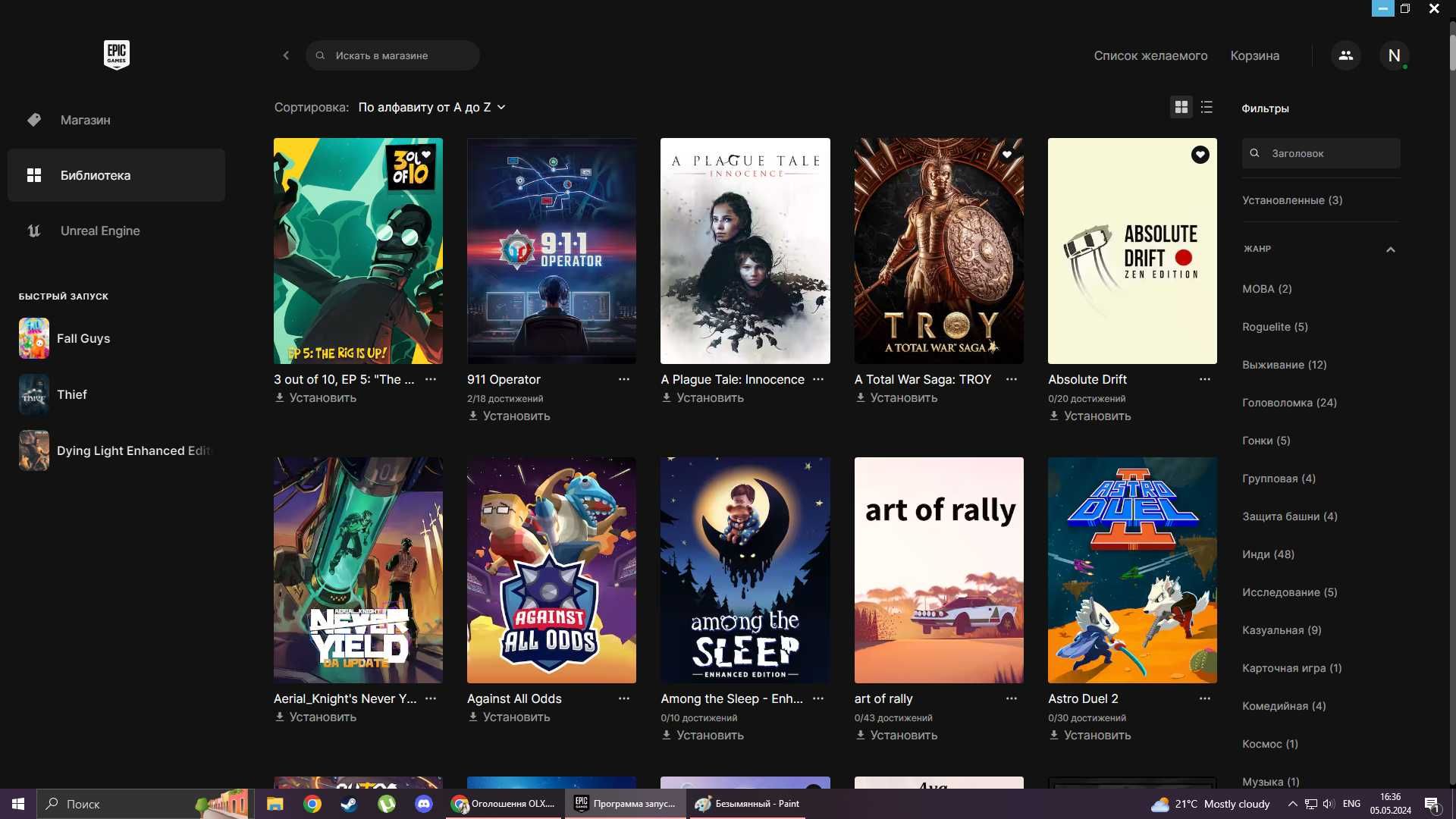Open options menu for Astro Duel 2
The image size is (1456, 819).
(x=1205, y=698)
